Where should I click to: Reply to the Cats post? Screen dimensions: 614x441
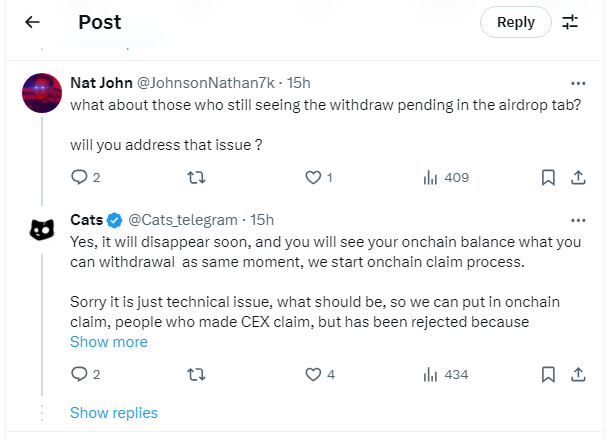(81, 374)
